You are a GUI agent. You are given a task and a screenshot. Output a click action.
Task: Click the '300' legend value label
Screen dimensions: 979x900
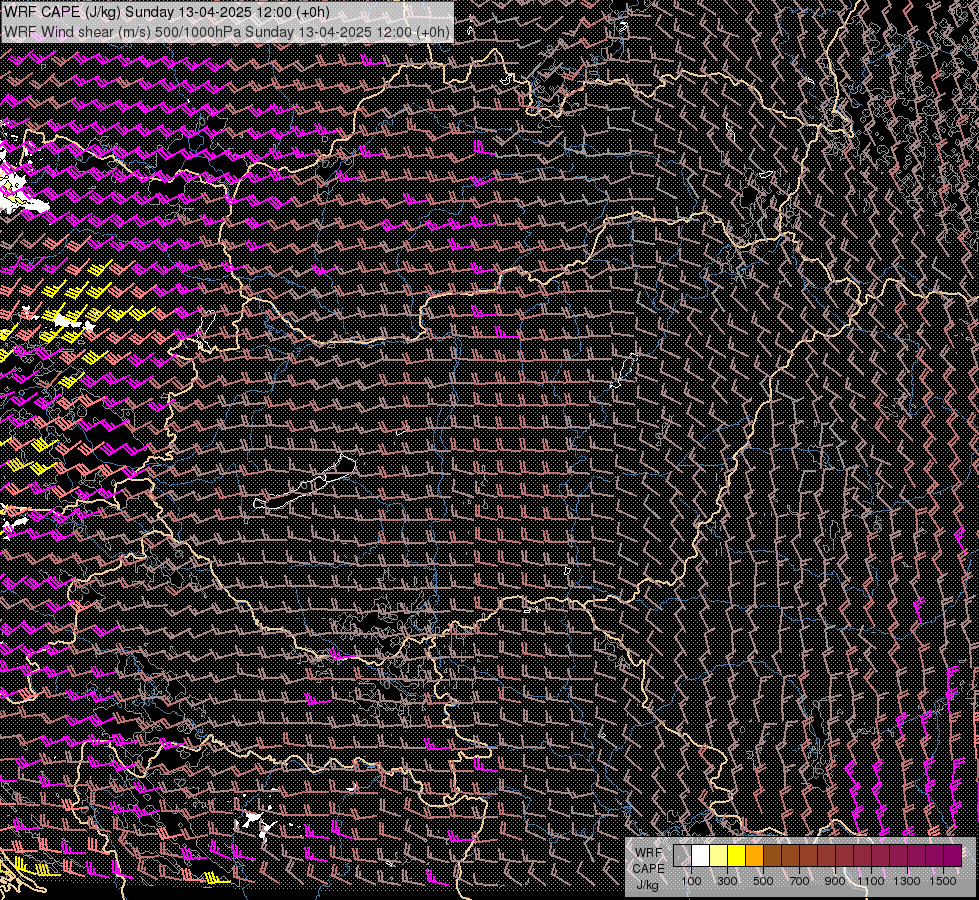(x=727, y=881)
